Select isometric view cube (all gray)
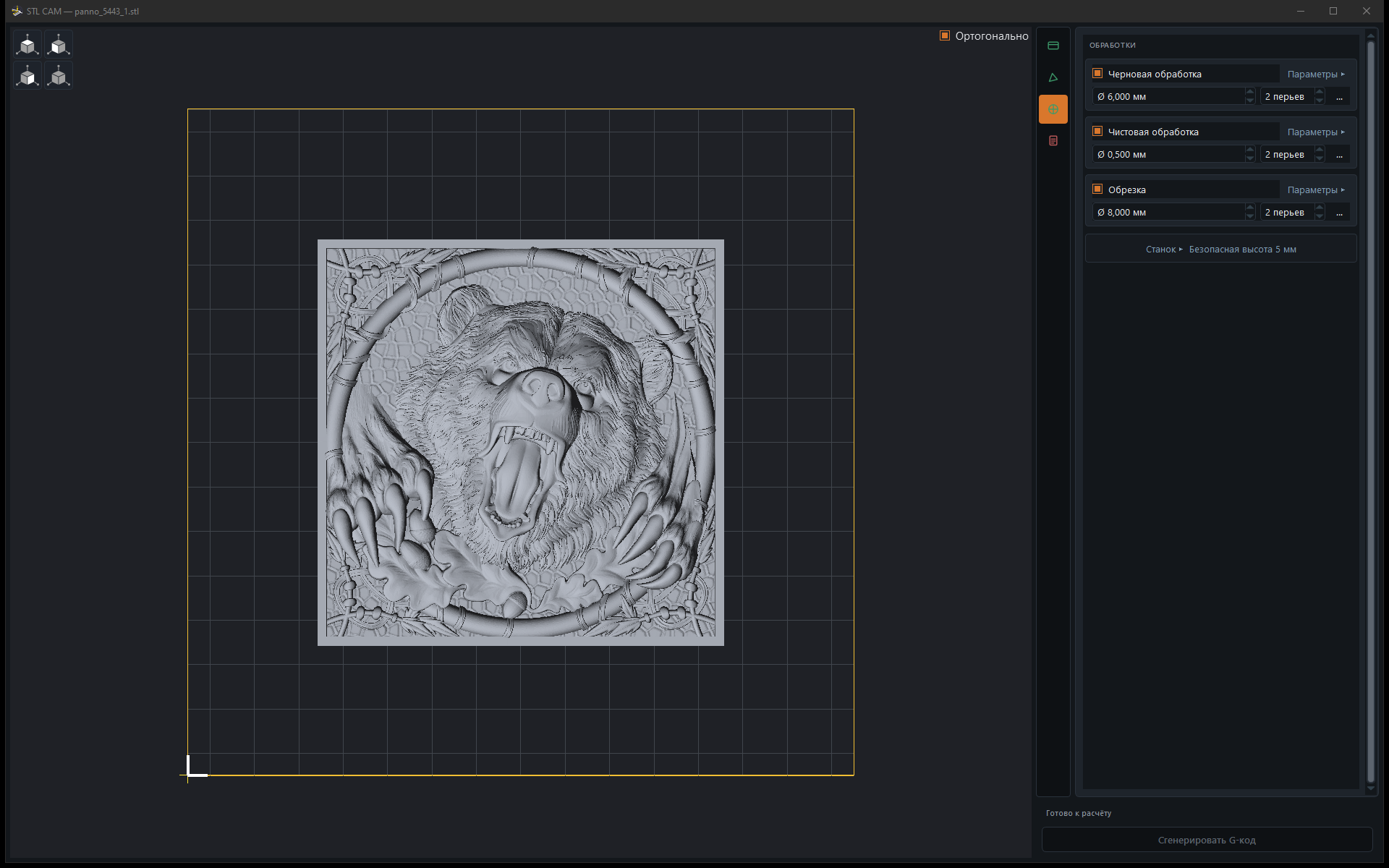Viewport: 1389px width, 868px height. pyautogui.click(x=59, y=76)
